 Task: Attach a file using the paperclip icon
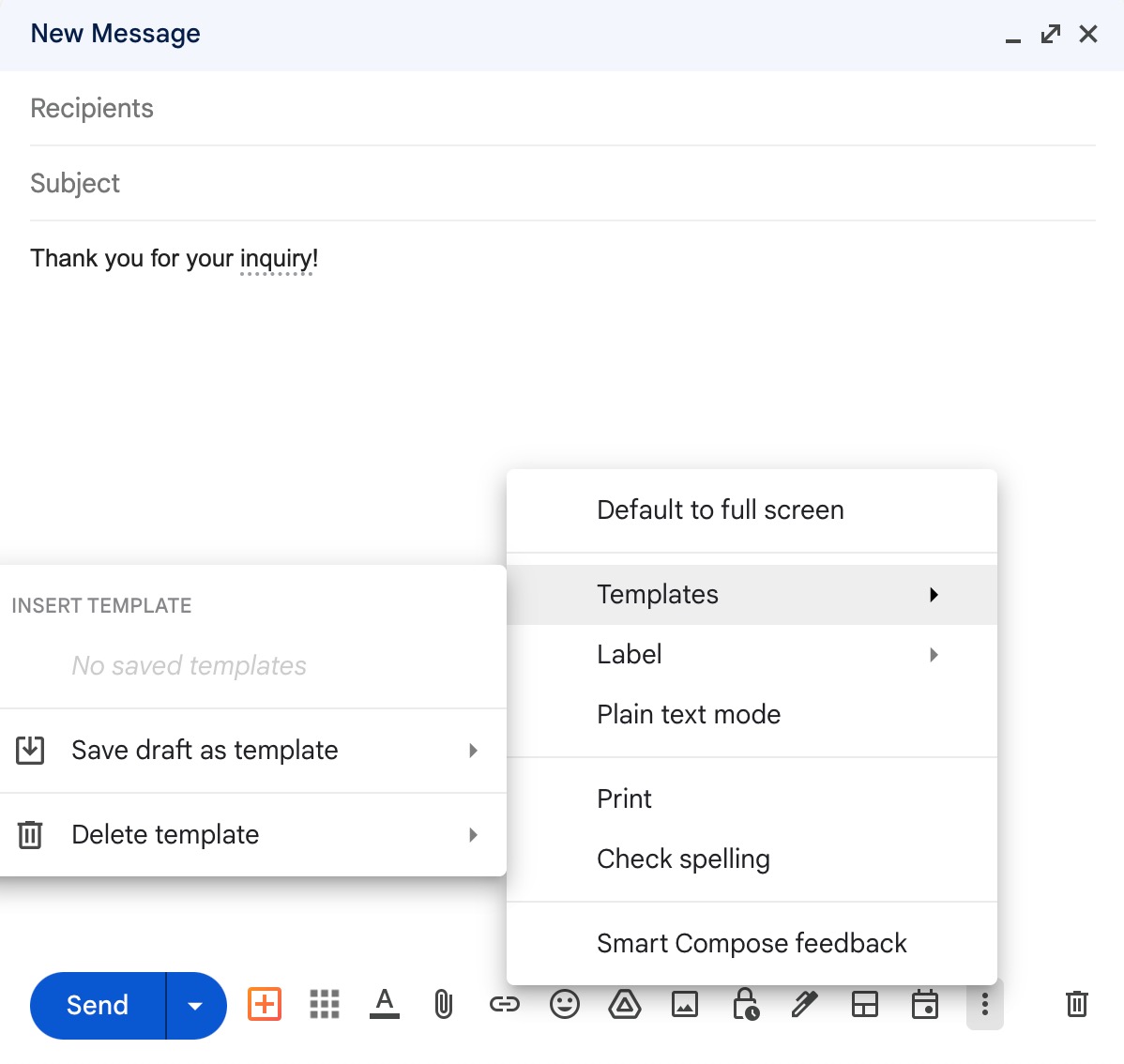[443, 1004]
